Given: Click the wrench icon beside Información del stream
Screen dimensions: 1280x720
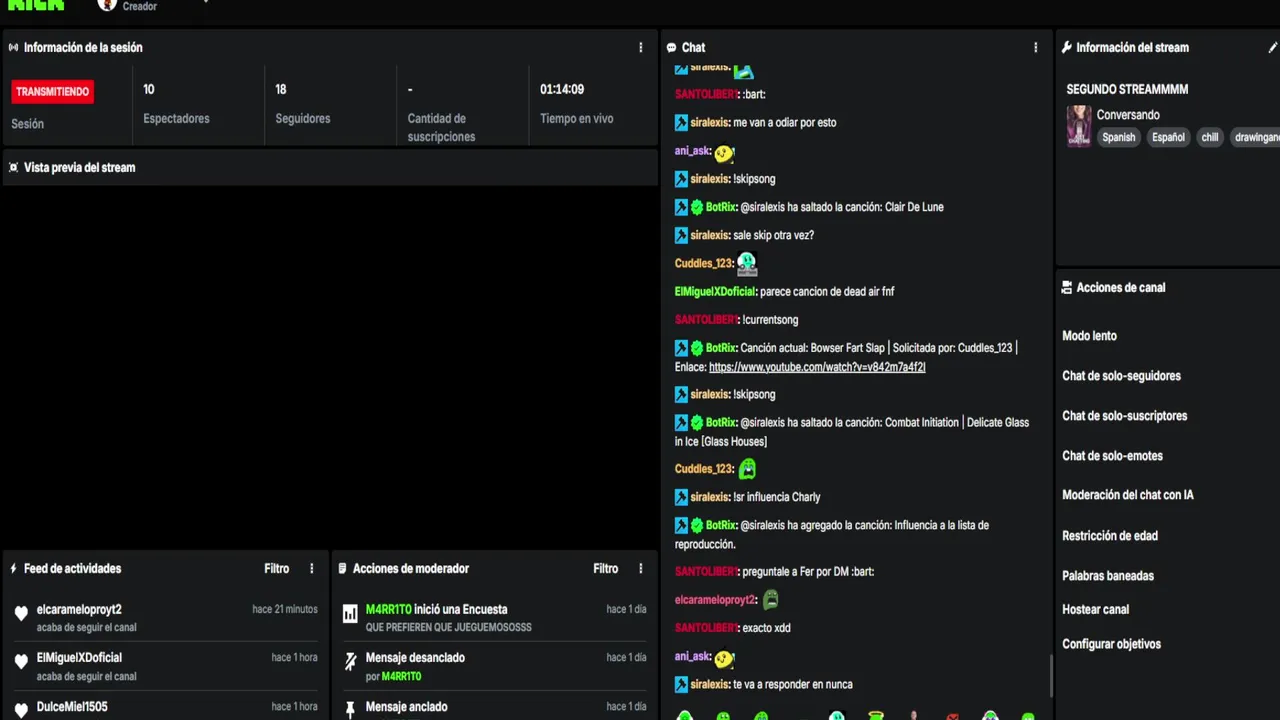Looking at the screenshot, I should 1067,47.
